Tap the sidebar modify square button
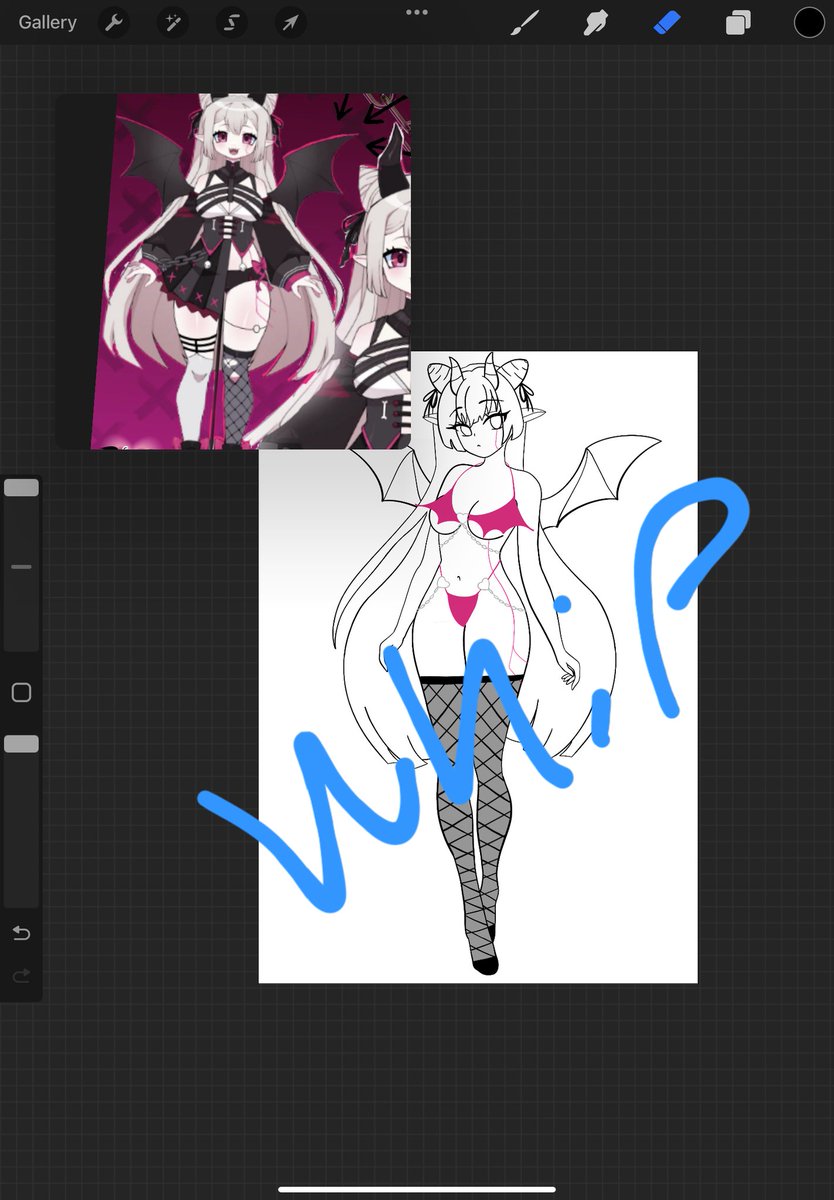The height and width of the screenshot is (1200, 834). click(x=21, y=692)
